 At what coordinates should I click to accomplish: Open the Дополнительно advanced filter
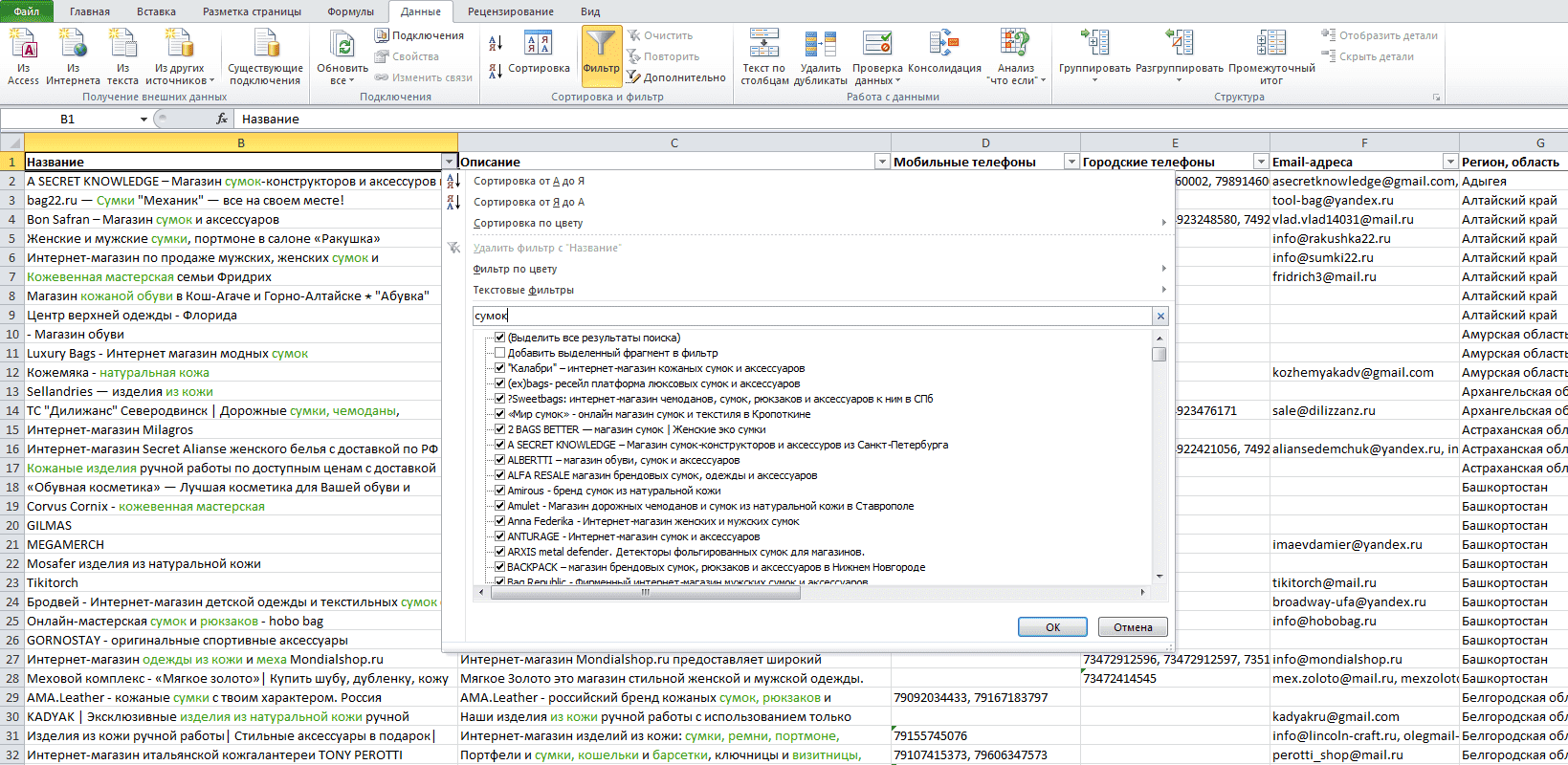coord(675,77)
